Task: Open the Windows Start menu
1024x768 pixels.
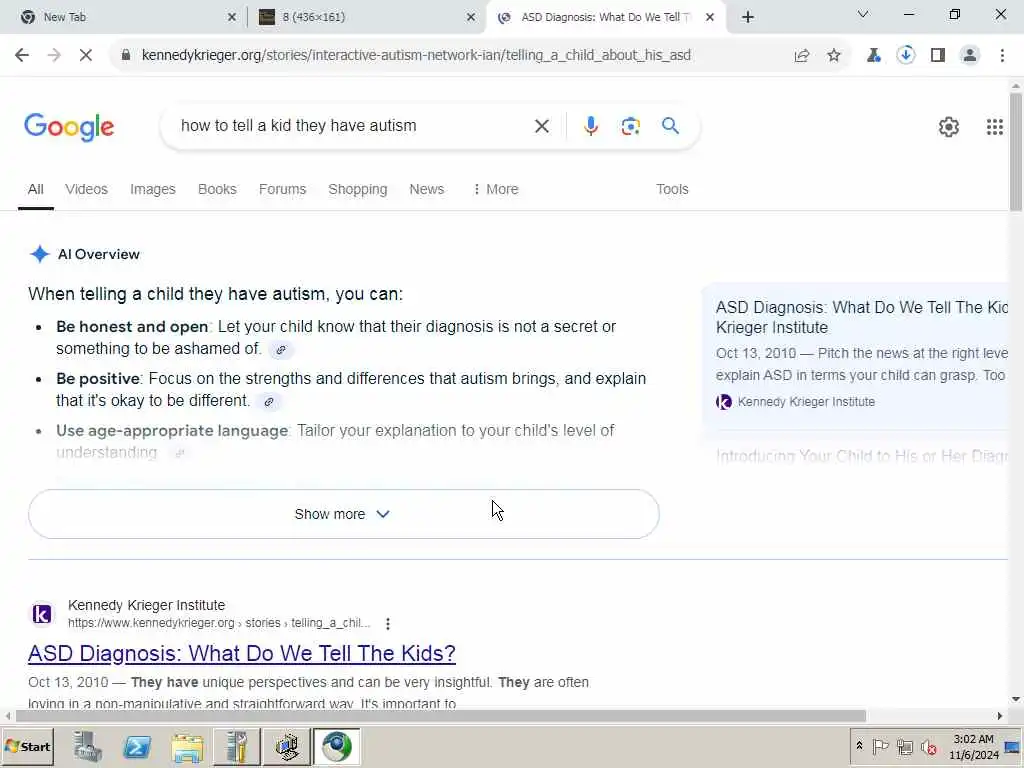Action: pyautogui.click(x=27, y=747)
